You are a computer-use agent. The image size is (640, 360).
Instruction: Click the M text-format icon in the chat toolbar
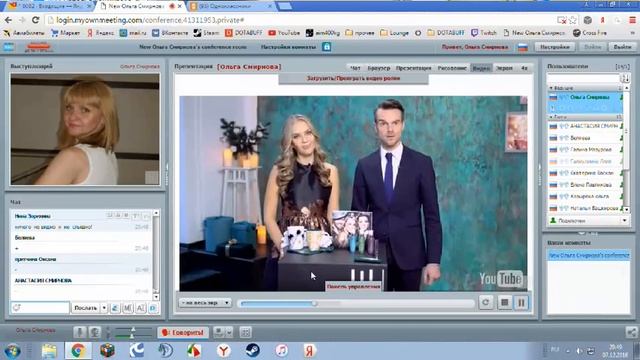pos(128,308)
